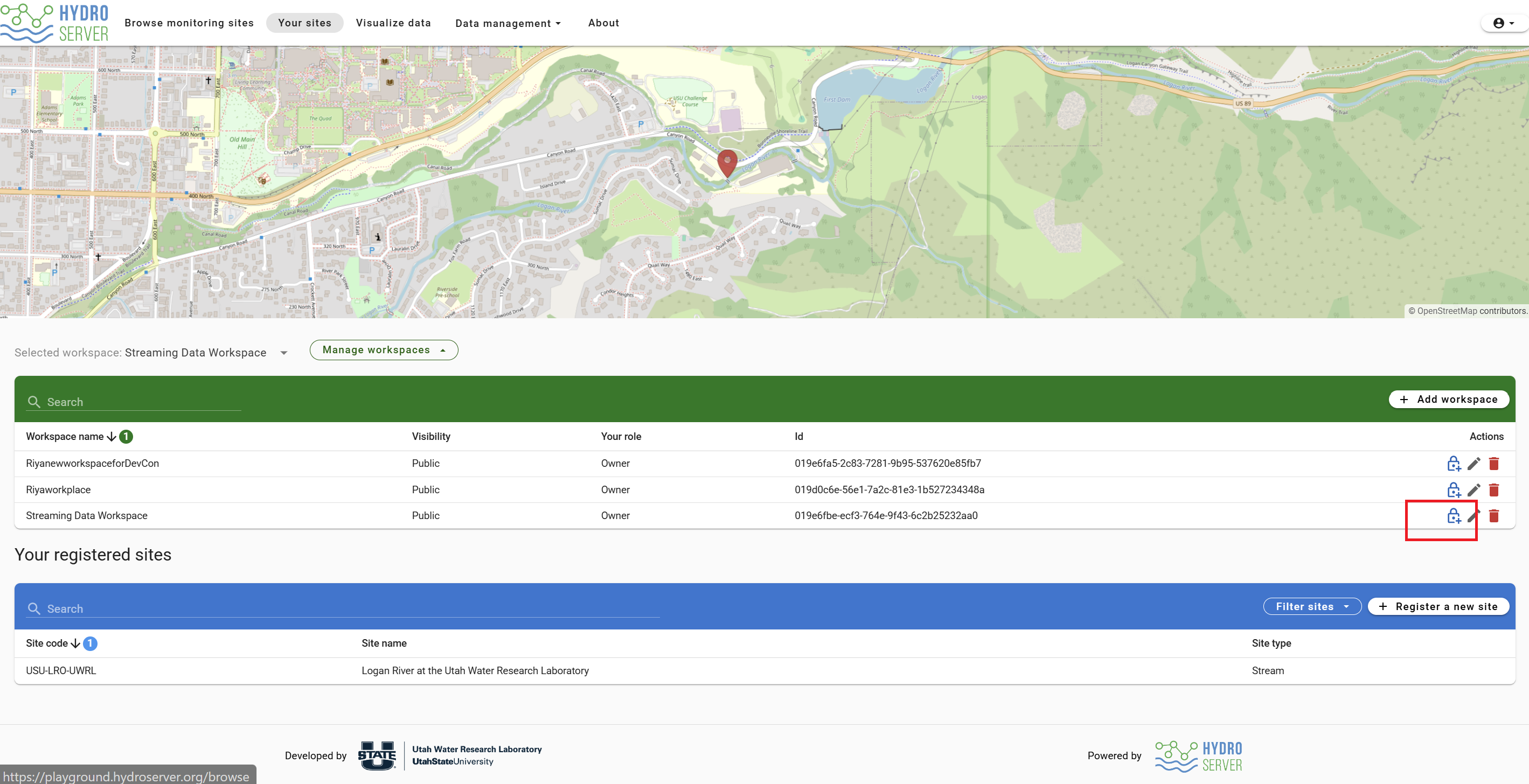Open the USU-LRO-UWRL site row
This screenshot has width=1529, height=784.
coord(764,671)
